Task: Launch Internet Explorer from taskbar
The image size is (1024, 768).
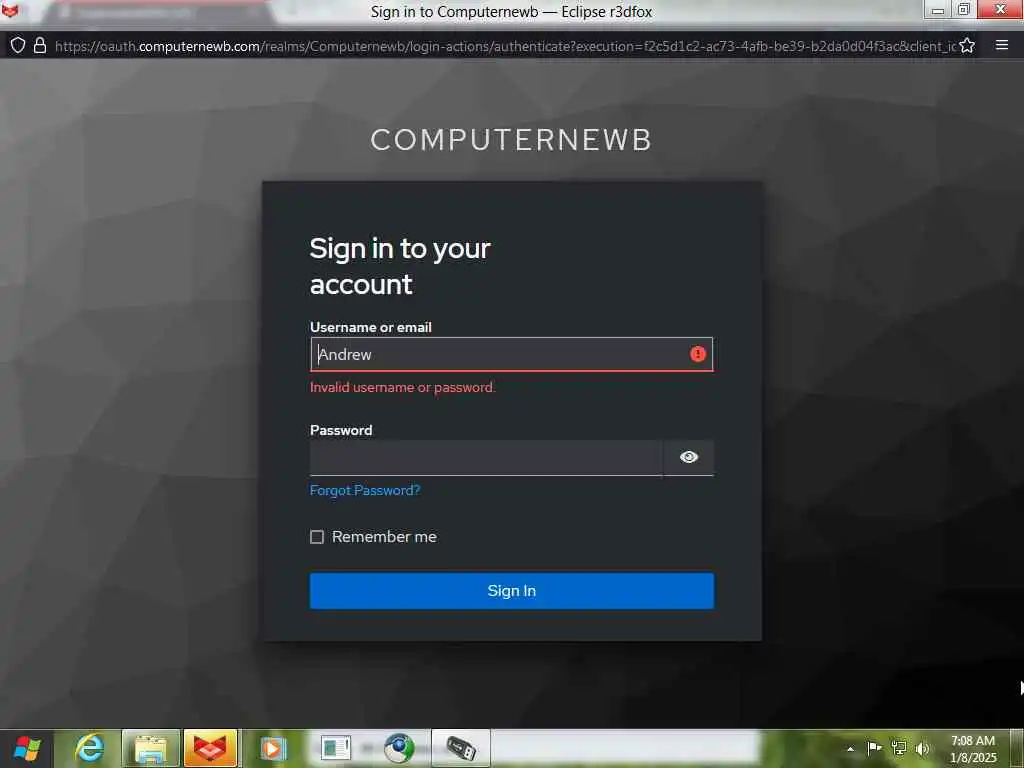Action: [89, 748]
